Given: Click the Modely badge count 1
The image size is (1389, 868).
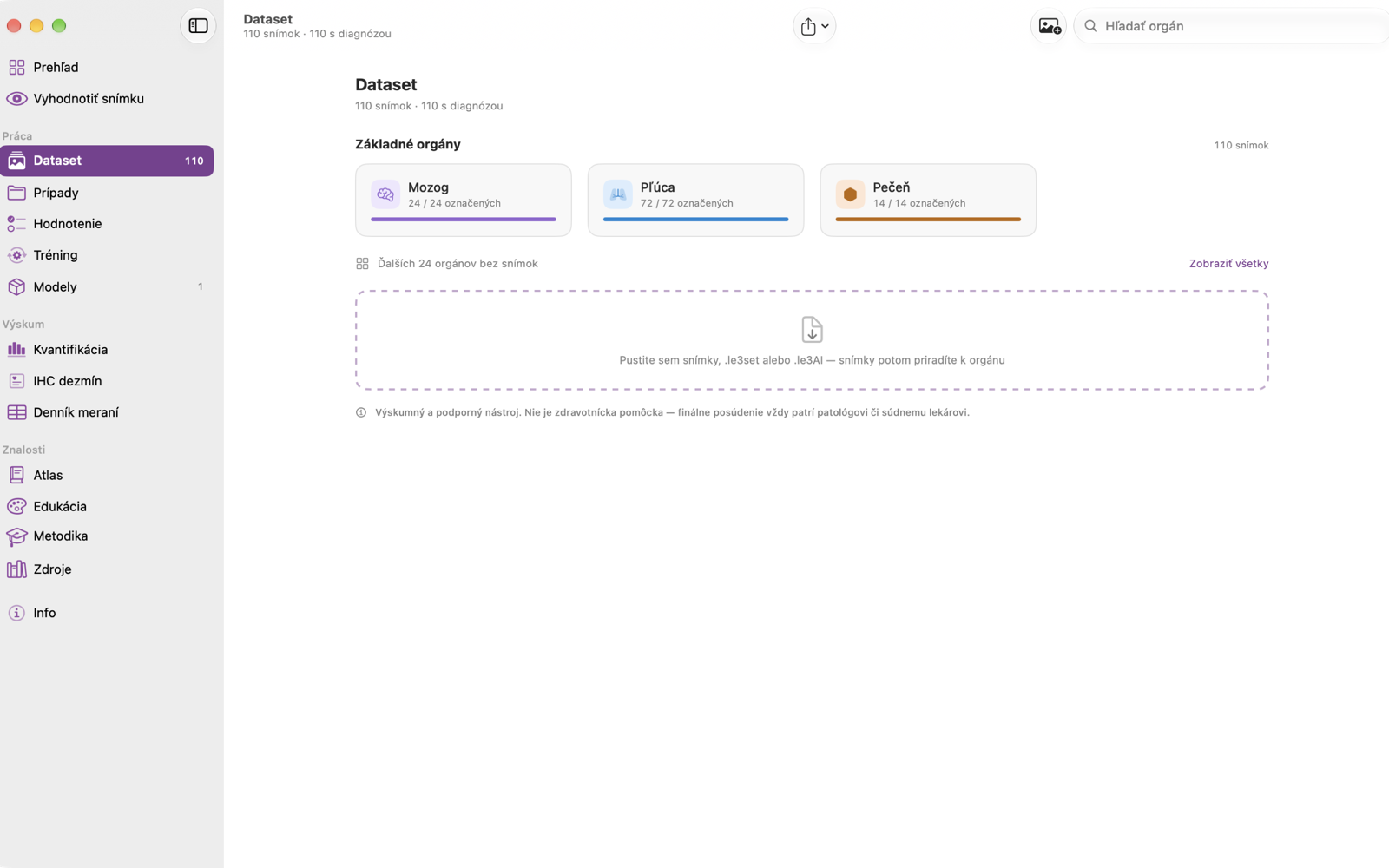Looking at the screenshot, I should 201,286.
